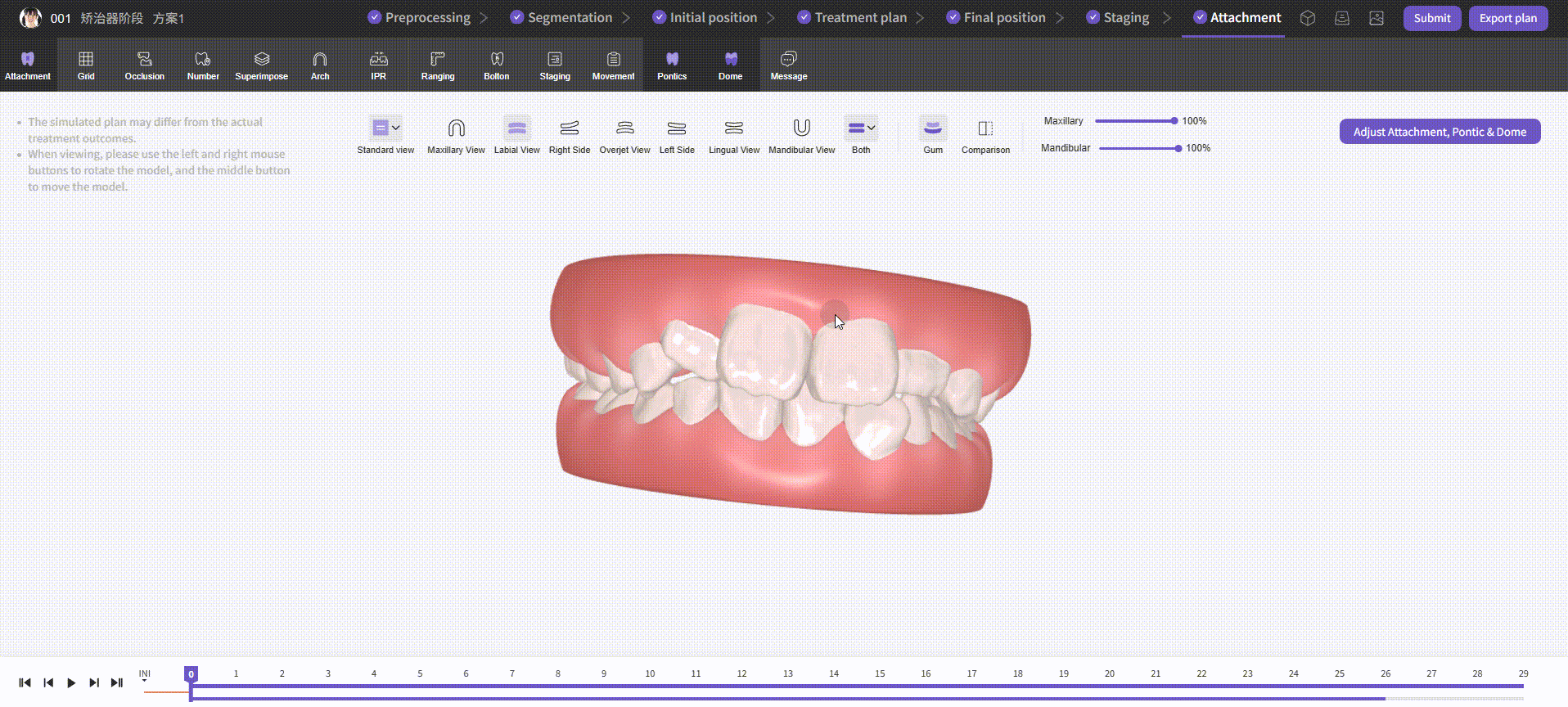1568x707 pixels.
Task: Switch to Mandibular View
Action: 802,135
